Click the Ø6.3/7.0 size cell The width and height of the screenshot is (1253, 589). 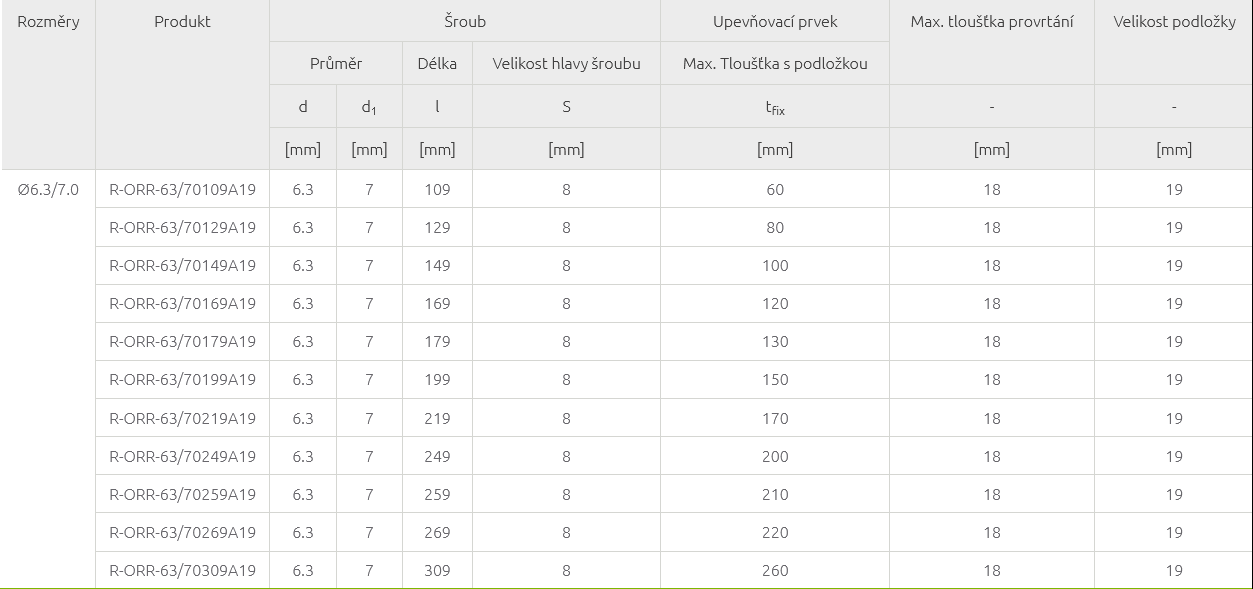[48, 189]
